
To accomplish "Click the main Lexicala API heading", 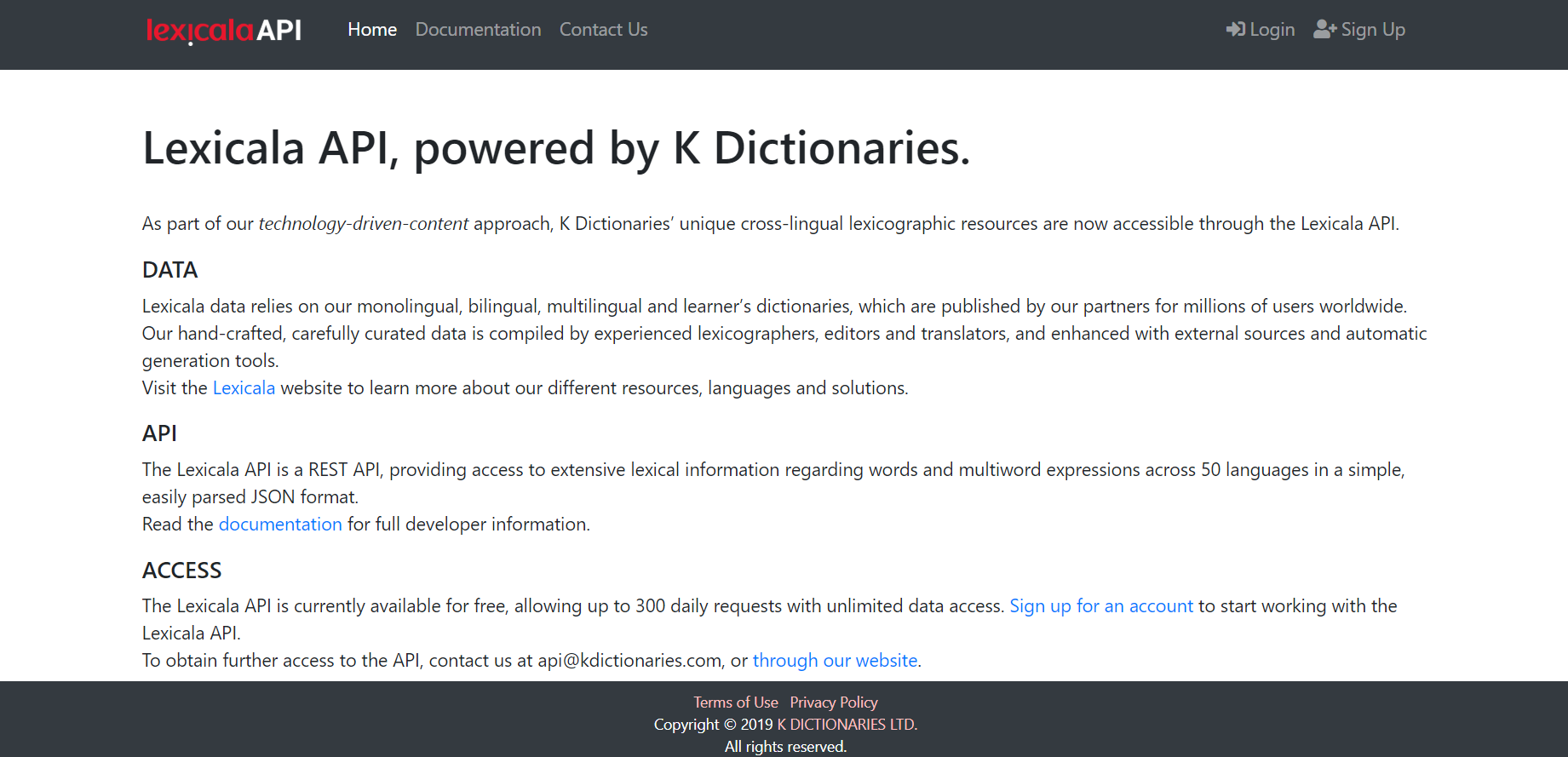I will point(556,148).
